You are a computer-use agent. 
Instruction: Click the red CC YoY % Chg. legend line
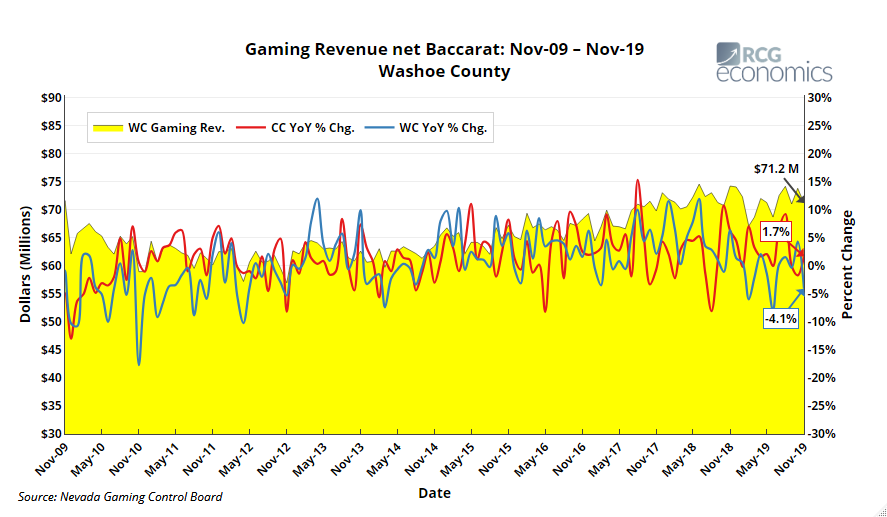(x=251, y=128)
